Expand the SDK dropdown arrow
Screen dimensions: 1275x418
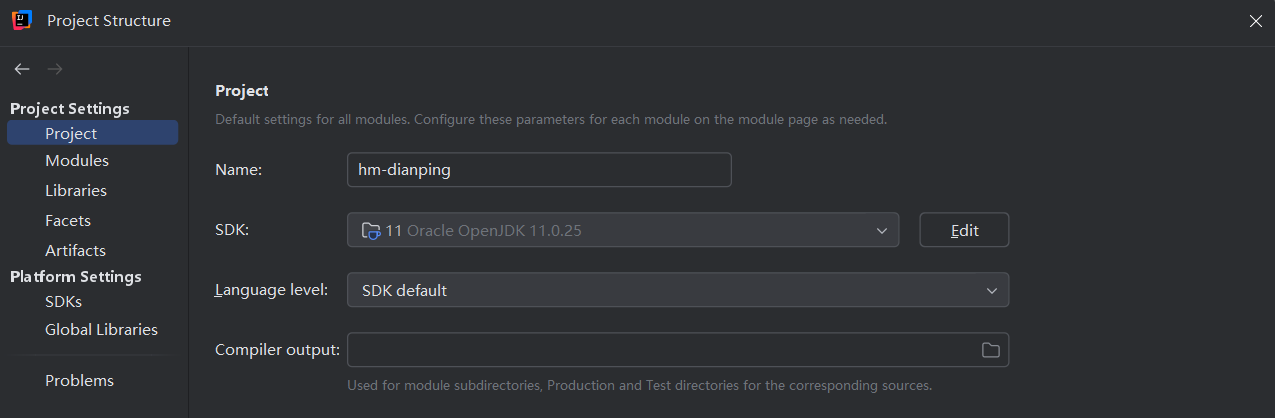pos(881,230)
